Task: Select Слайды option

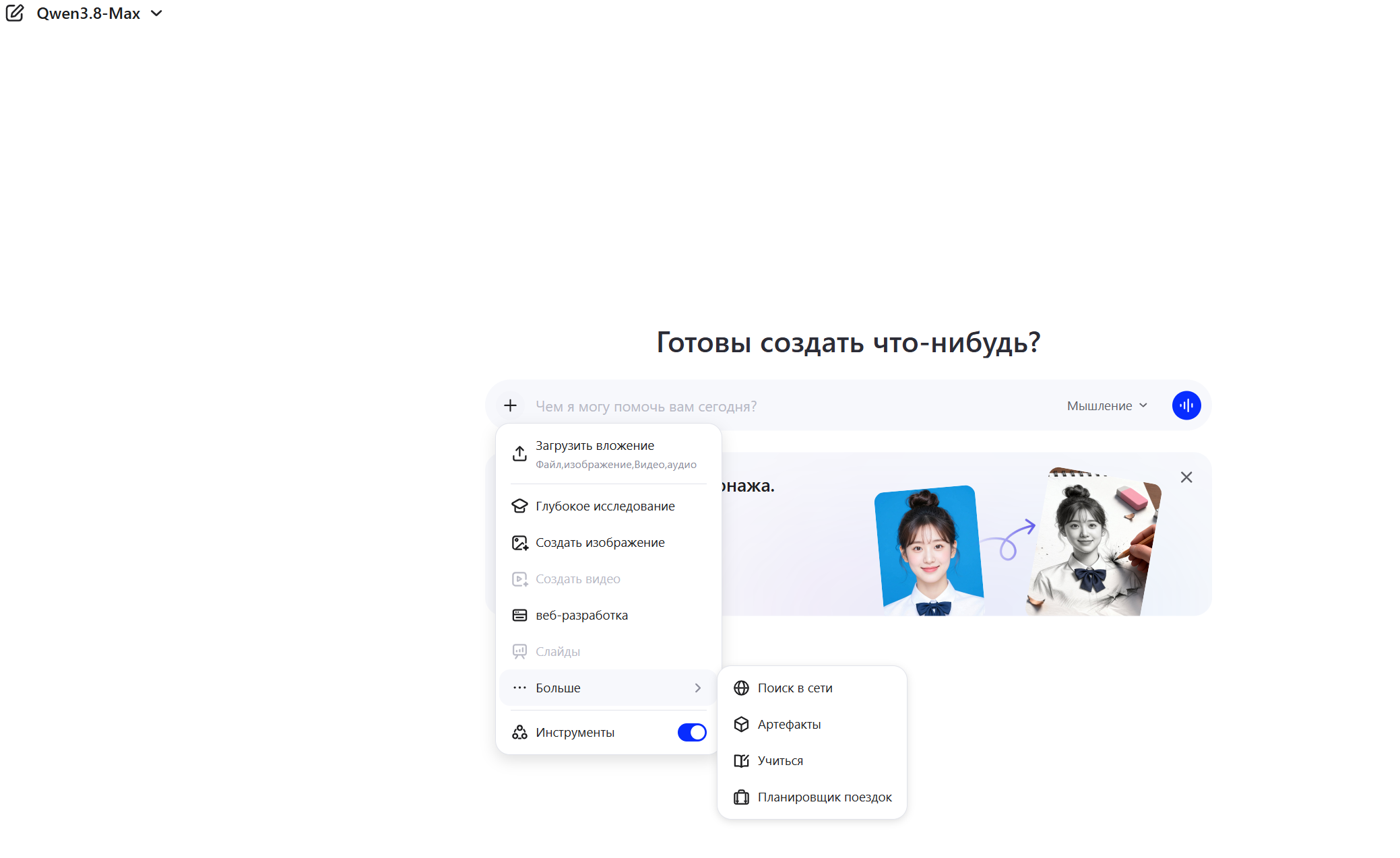Action: pyautogui.click(x=608, y=651)
